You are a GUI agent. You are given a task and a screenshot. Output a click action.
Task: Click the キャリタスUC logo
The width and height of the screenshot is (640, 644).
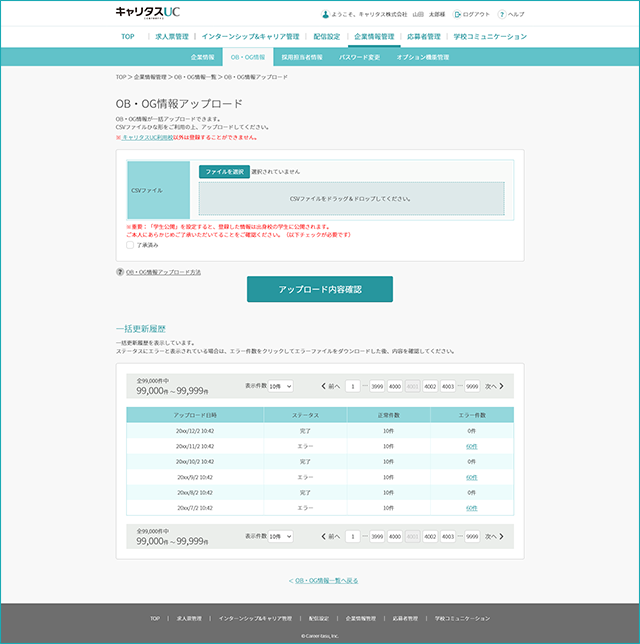click(x=147, y=12)
